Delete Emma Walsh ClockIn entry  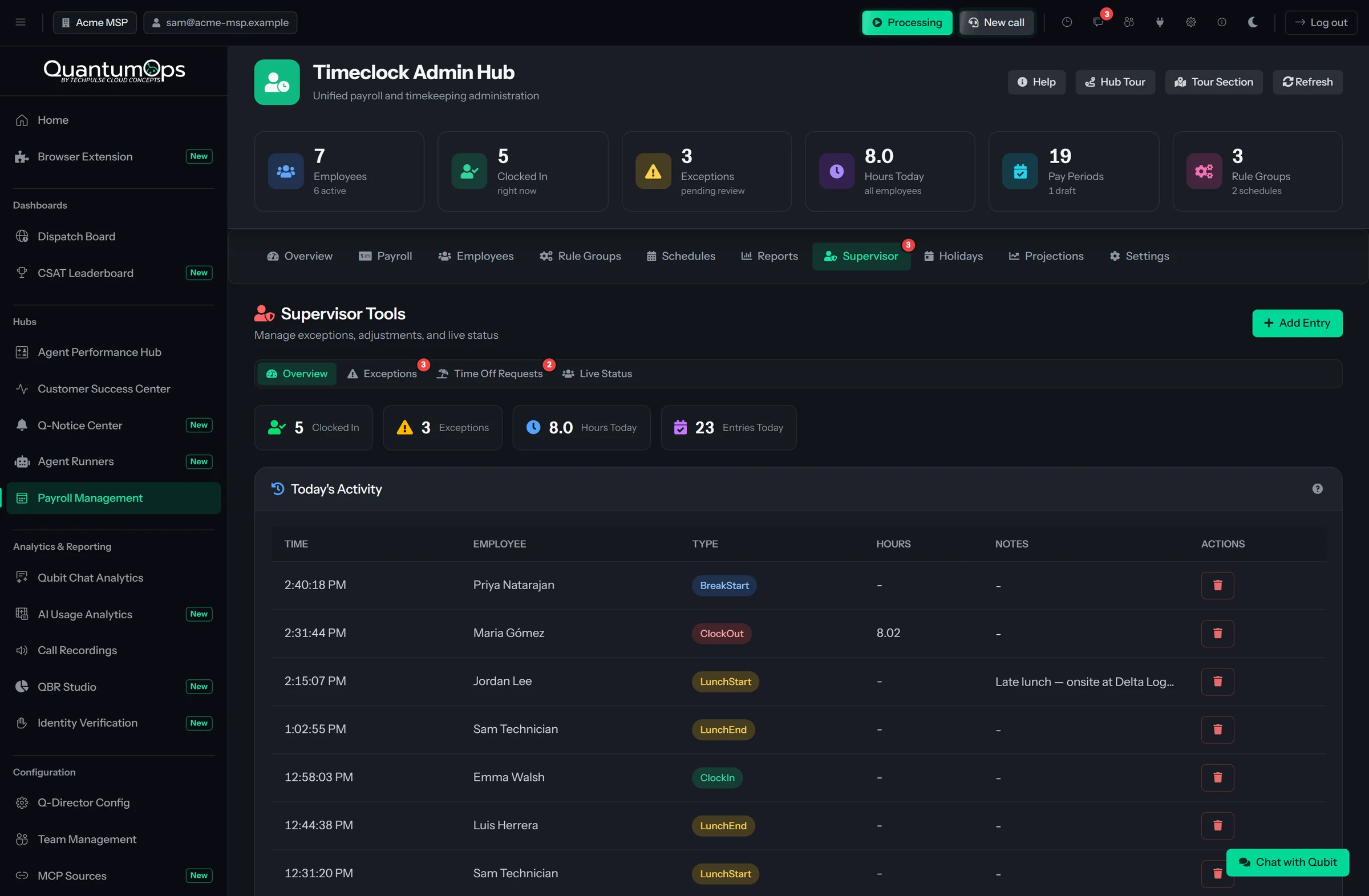click(x=1217, y=777)
